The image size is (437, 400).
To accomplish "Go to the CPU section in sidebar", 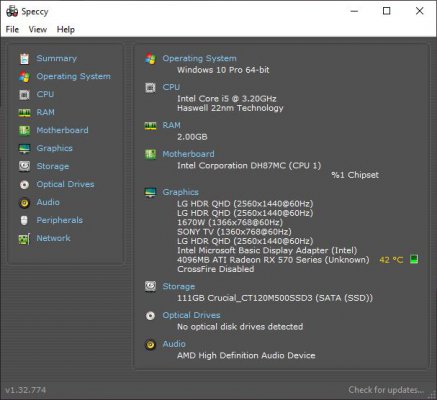I will click(x=45, y=95).
